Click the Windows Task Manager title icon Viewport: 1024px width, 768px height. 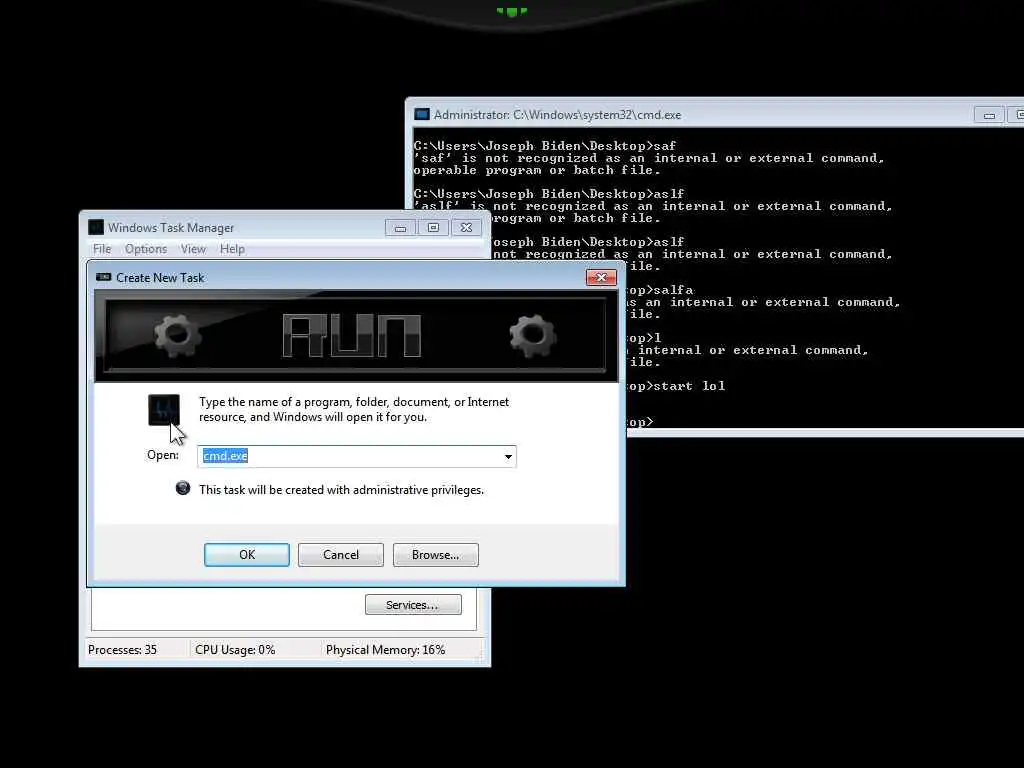pyautogui.click(x=96, y=227)
